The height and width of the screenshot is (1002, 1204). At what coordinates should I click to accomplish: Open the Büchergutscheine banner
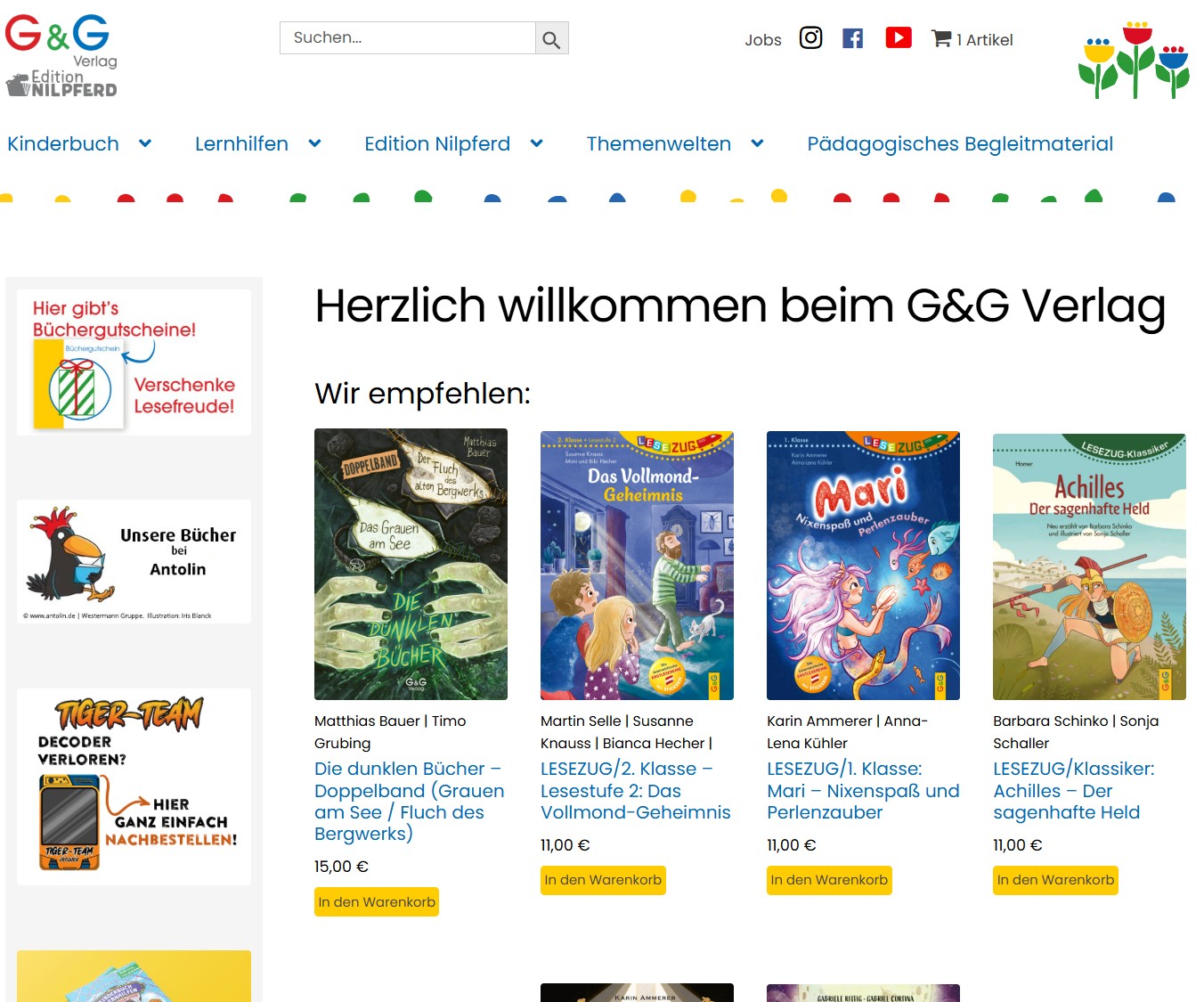[x=134, y=363]
